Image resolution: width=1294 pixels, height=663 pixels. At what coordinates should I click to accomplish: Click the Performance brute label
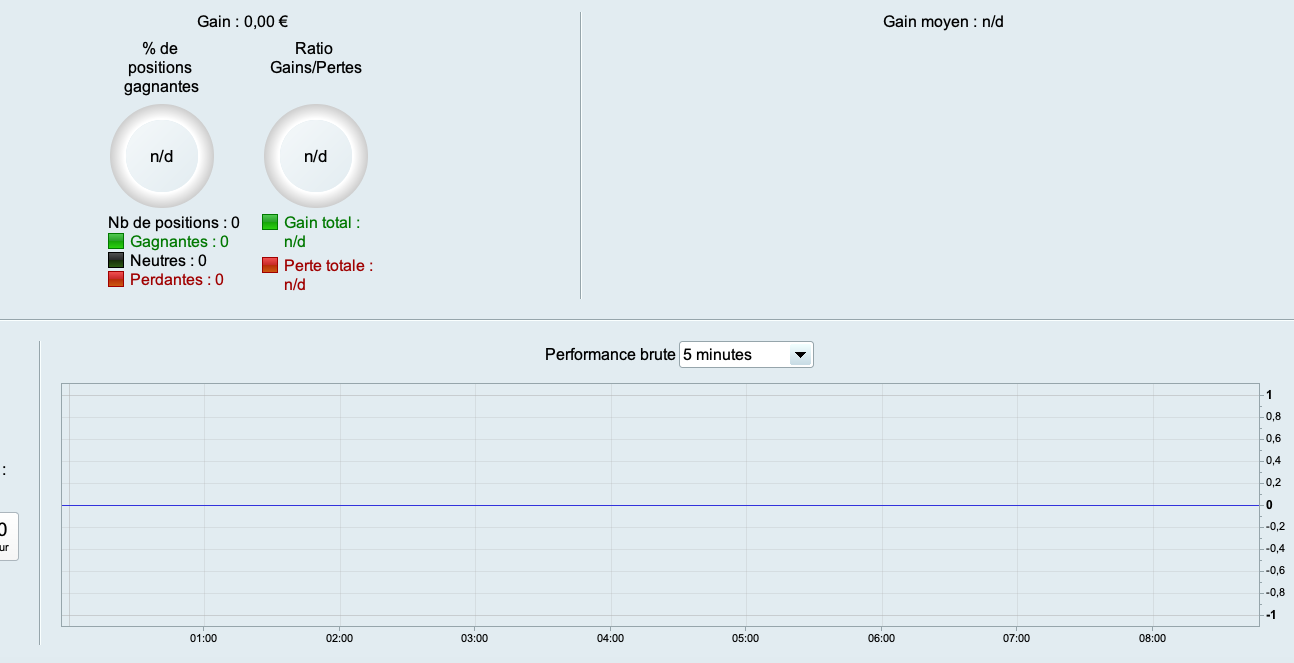610,354
